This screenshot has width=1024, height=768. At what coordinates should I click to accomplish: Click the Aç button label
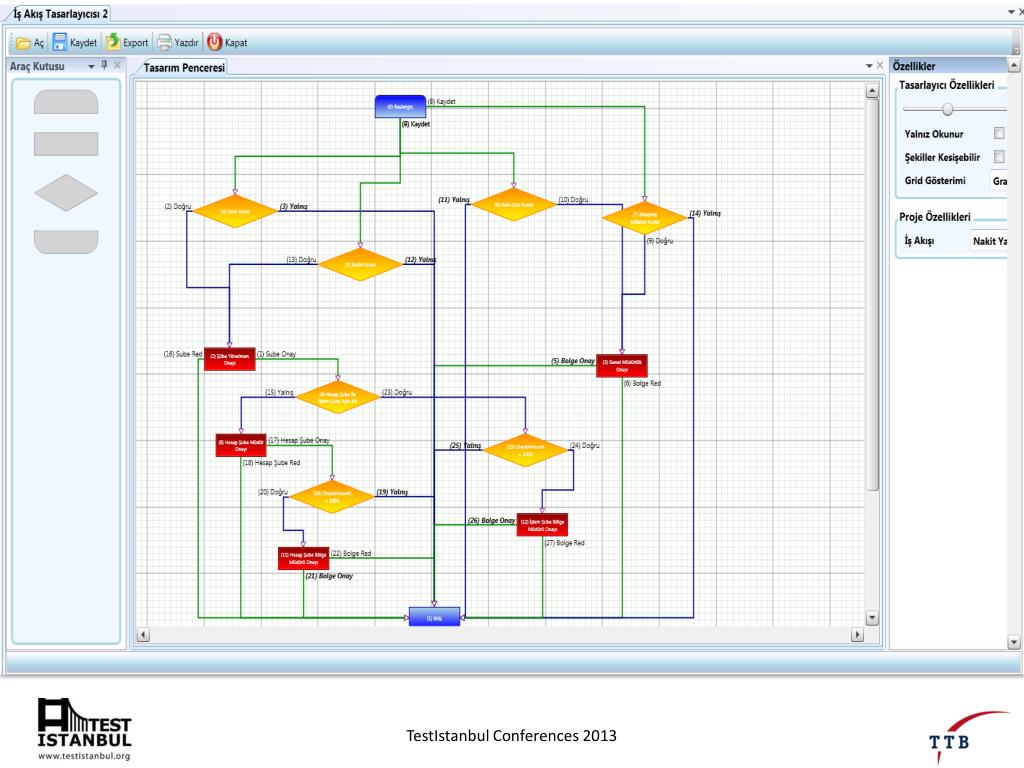tap(39, 43)
